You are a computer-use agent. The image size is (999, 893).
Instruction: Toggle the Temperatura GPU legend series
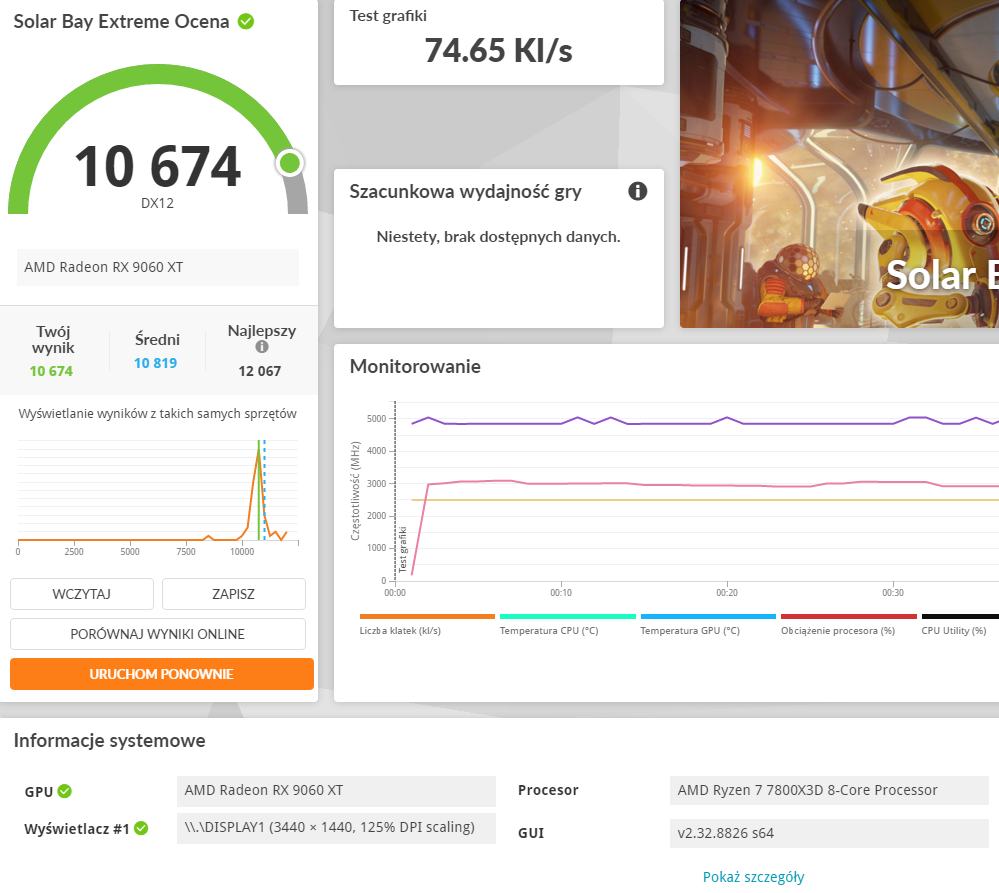tap(707, 623)
